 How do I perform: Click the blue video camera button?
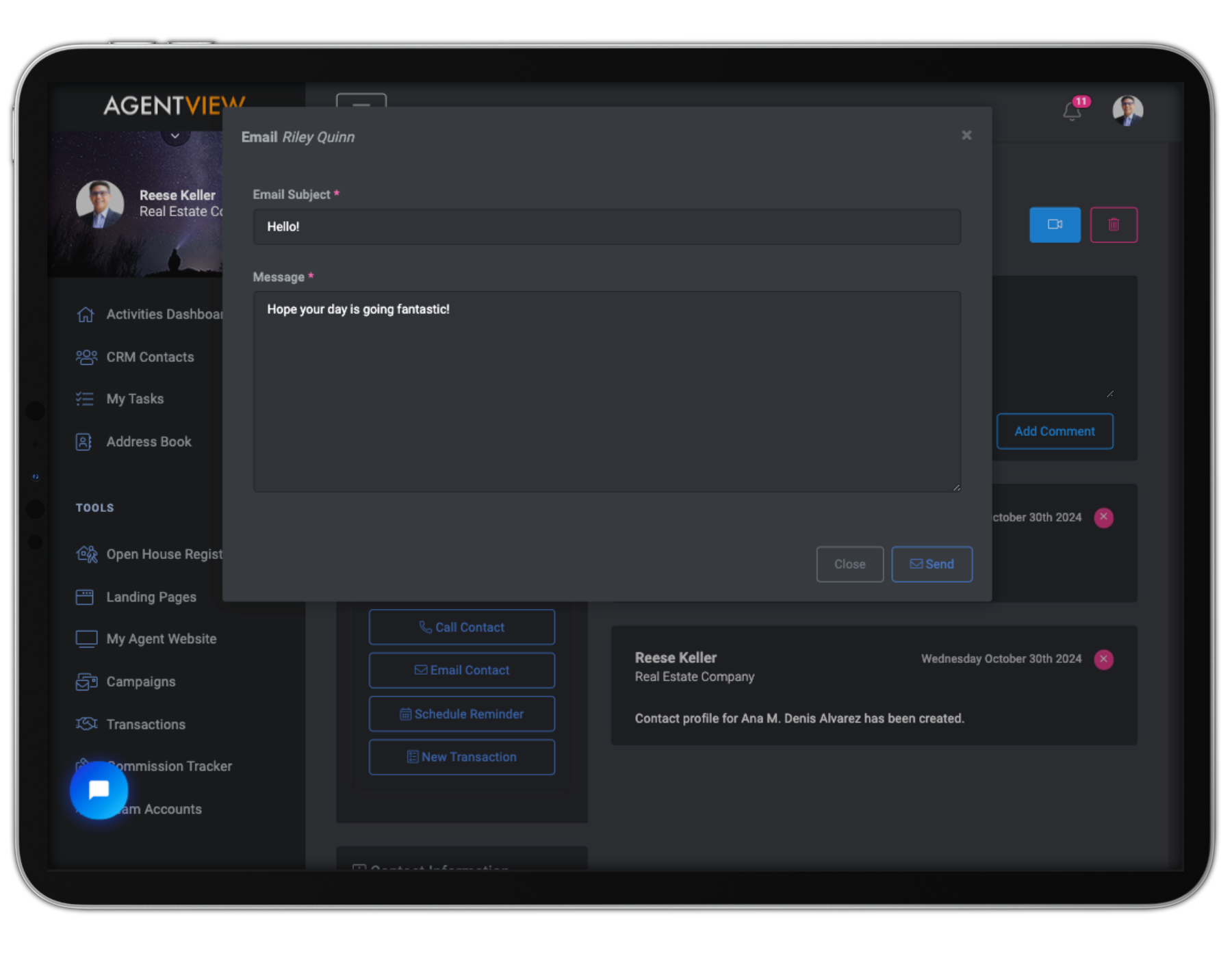[x=1054, y=224]
